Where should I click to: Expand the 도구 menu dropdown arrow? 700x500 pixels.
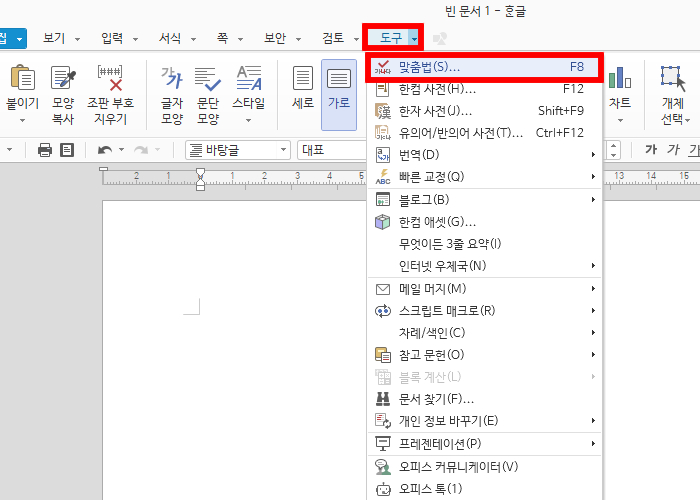[415, 39]
